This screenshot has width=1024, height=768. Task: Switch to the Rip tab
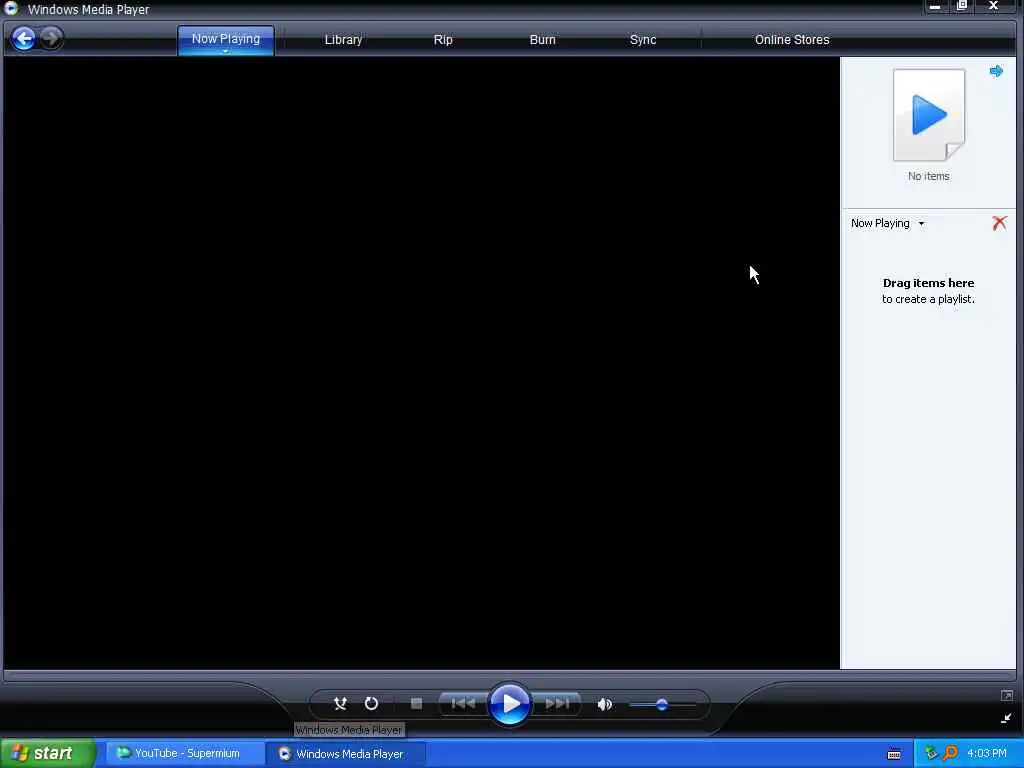pos(443,40)
